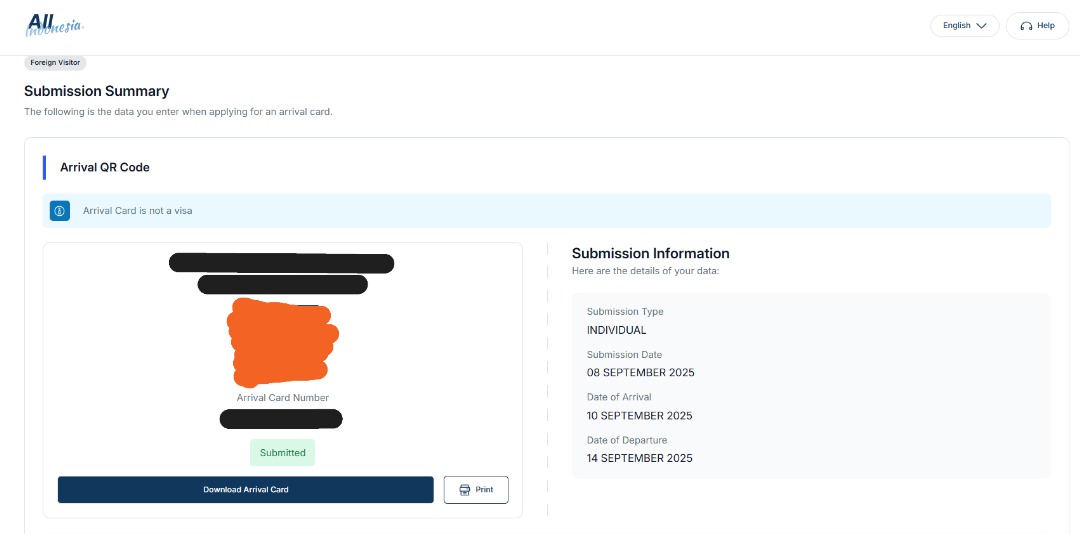The width and height of the screenshot is (1080, 534).
Task: Click the Submission Type label
Action: 625,311
